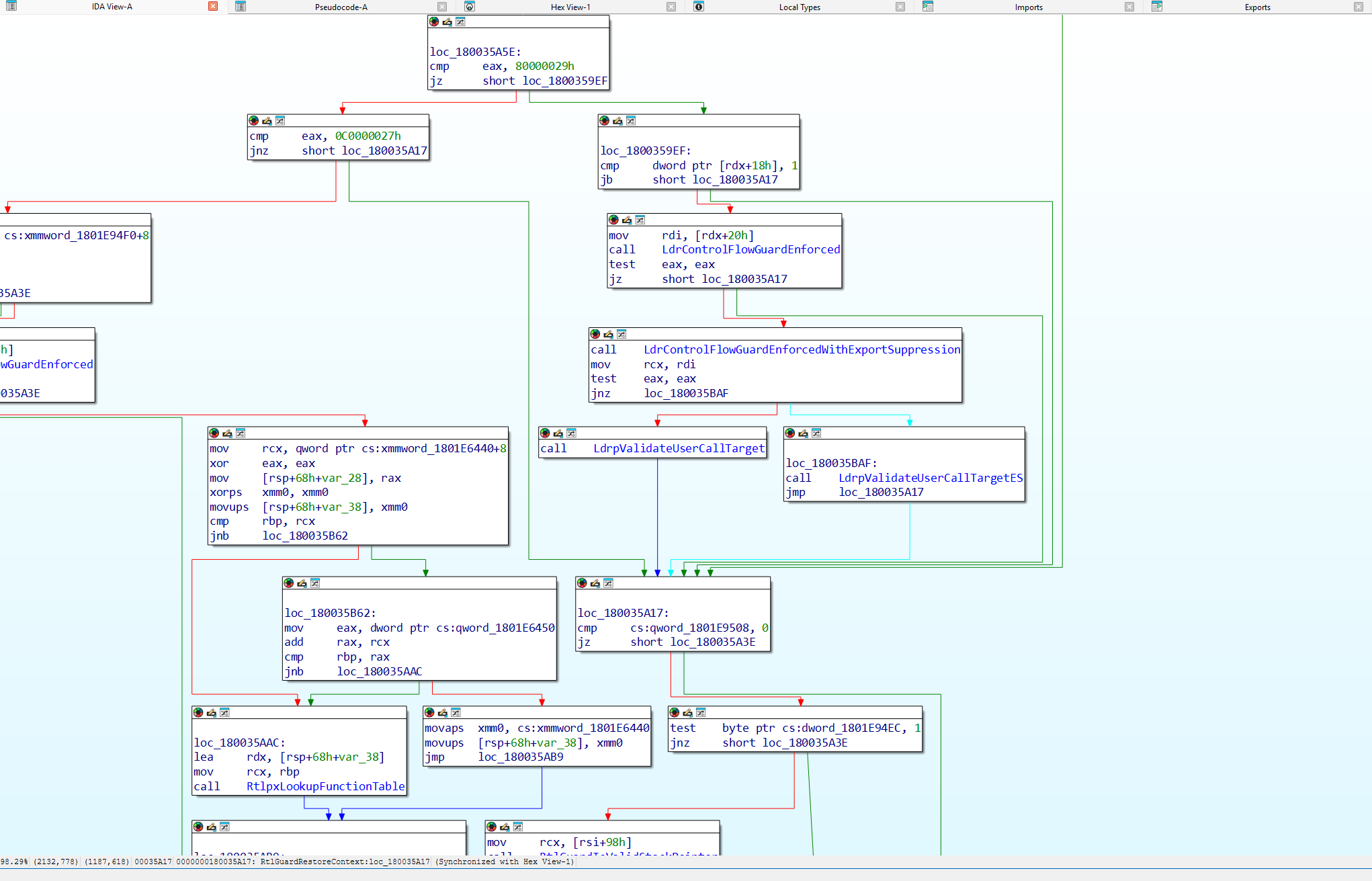Image resolution: width=1372 pixels, height=881 pixels.
Task: Click pencil icon on 'mov rdi, [rdx+20h]' node
Action: point(627,220)
